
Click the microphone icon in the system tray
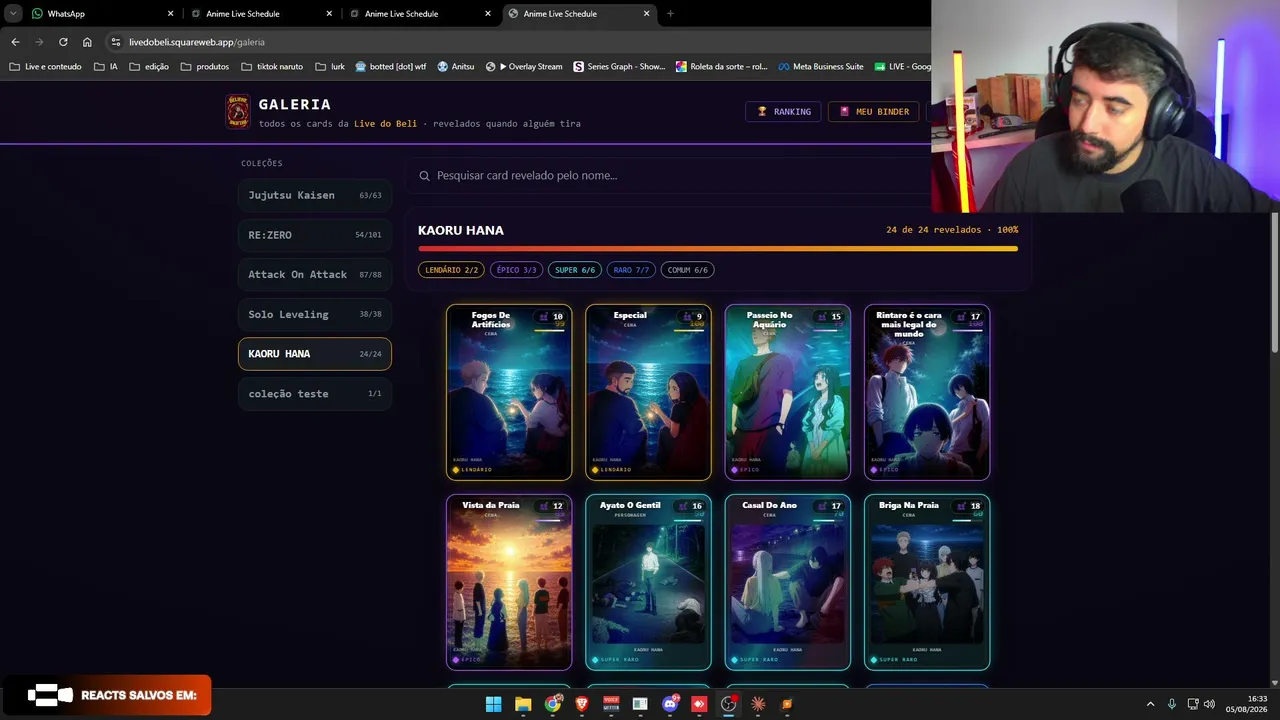1171,704
